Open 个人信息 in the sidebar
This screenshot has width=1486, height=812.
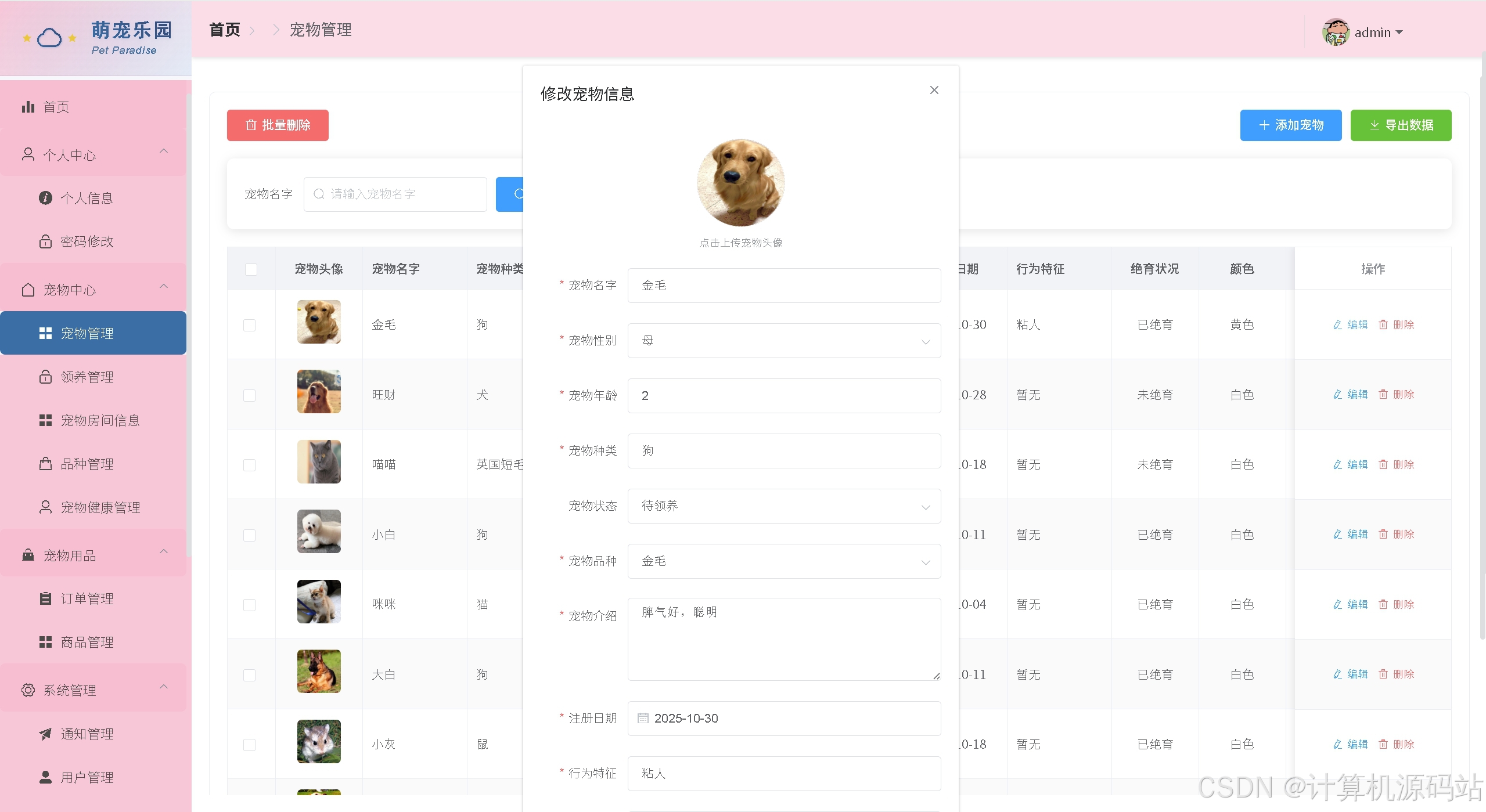[x=93, y=198]
